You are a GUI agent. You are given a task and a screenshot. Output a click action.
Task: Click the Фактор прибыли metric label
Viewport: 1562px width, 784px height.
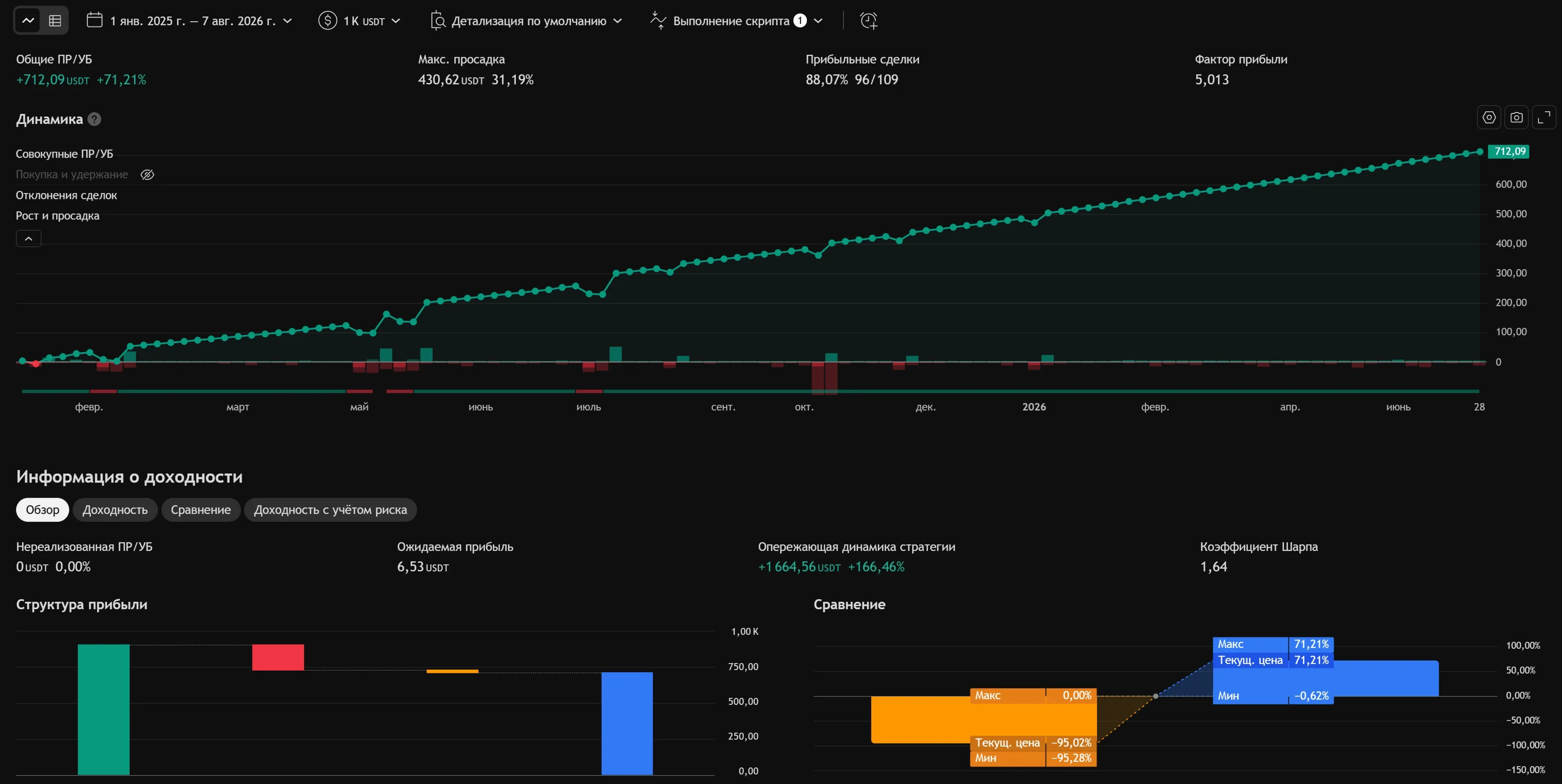[x=1241, y=60]
